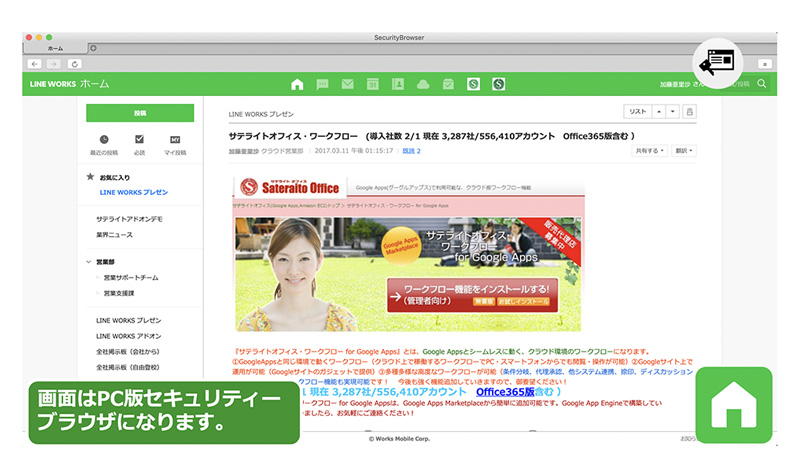Click the search magnifier in header

(x=762, y=84)
